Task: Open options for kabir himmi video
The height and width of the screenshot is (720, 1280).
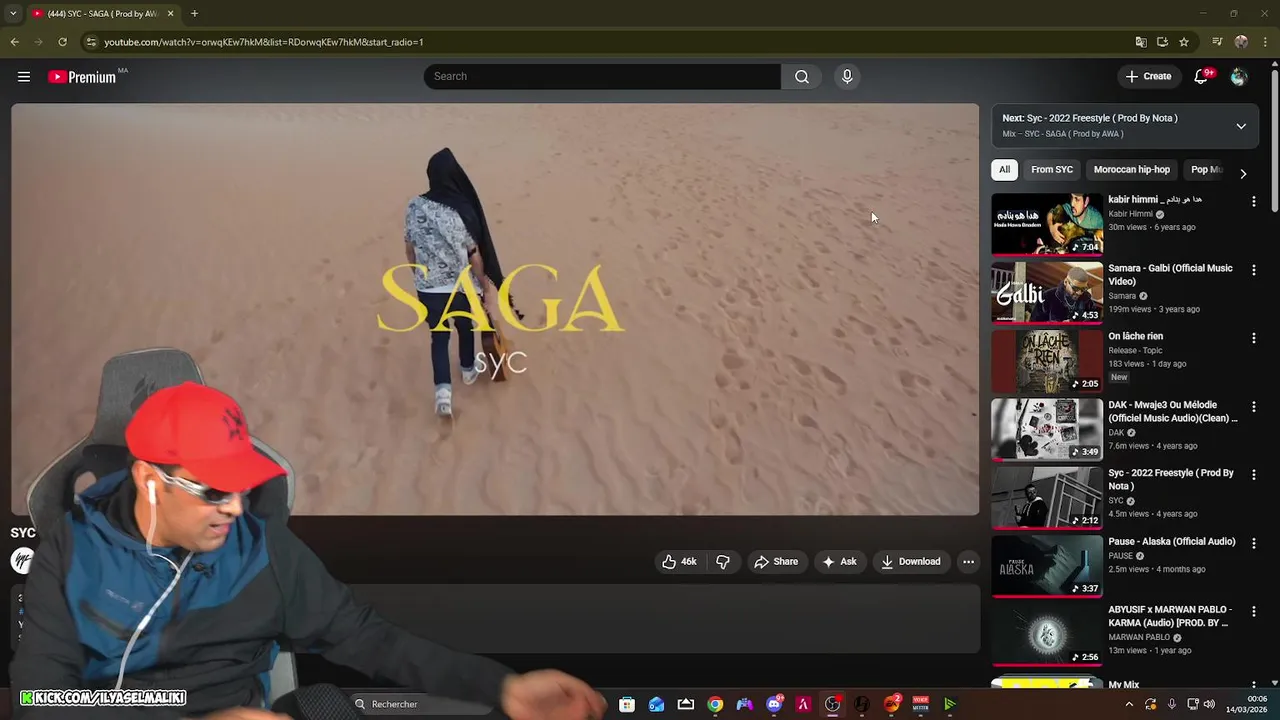Action: pos(1253,202)
